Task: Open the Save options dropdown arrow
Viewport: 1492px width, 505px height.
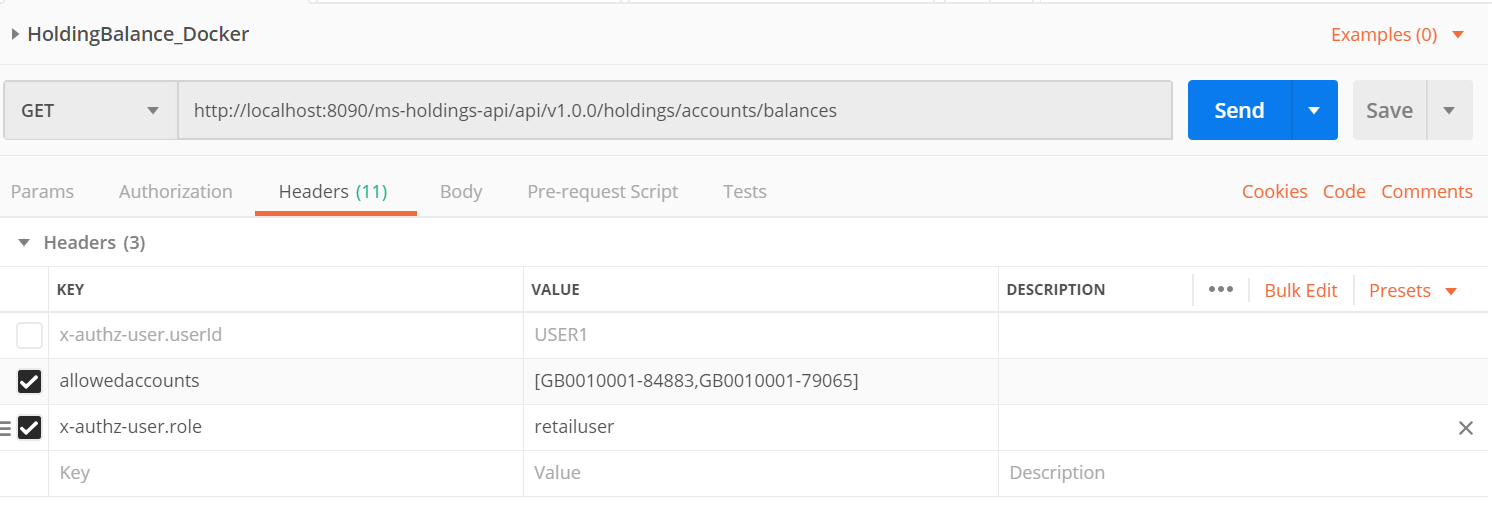Action: pyautogui.click(x=1449, y=110)
